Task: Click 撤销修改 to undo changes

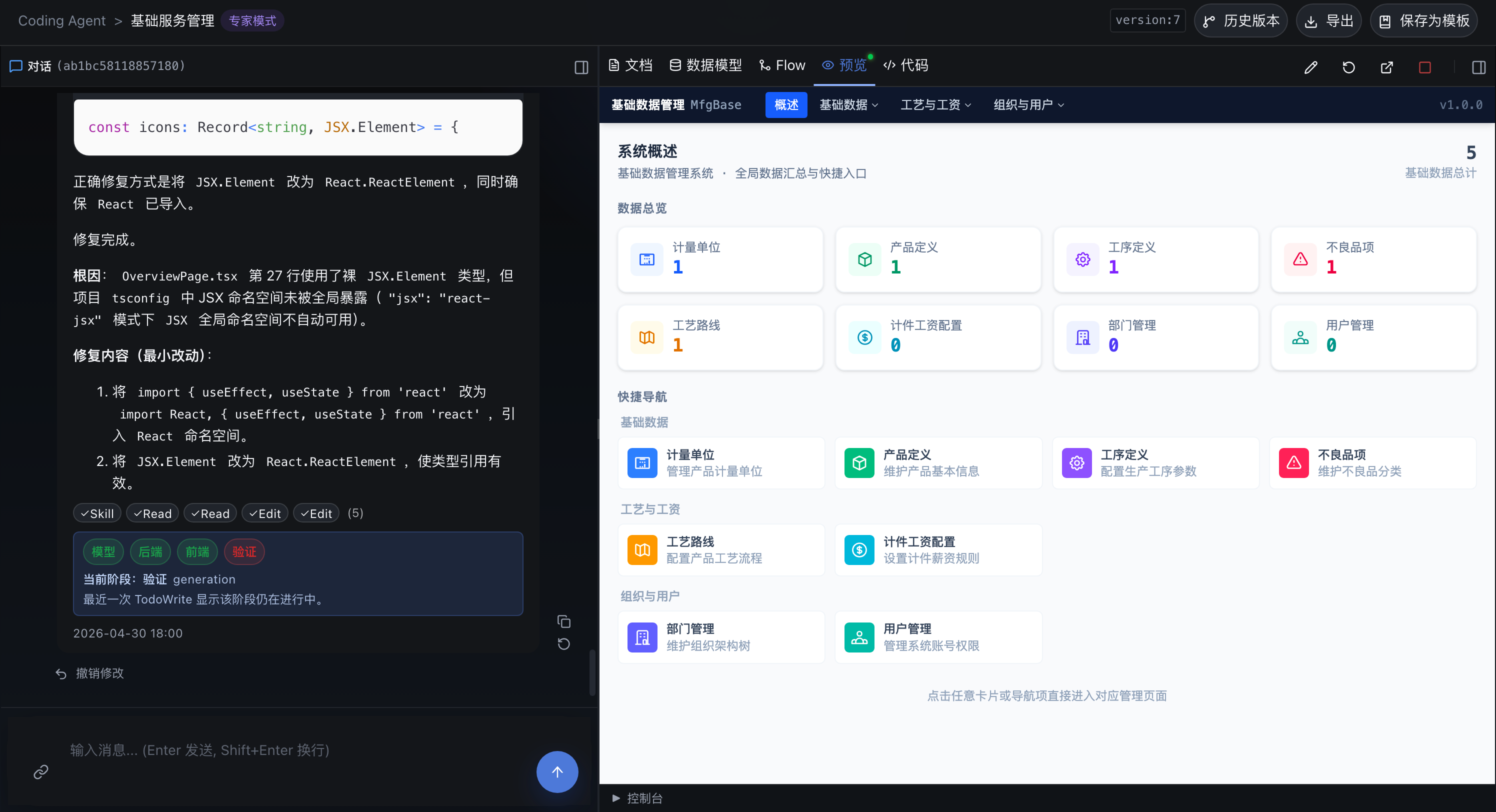Action: tap(90, 673)
